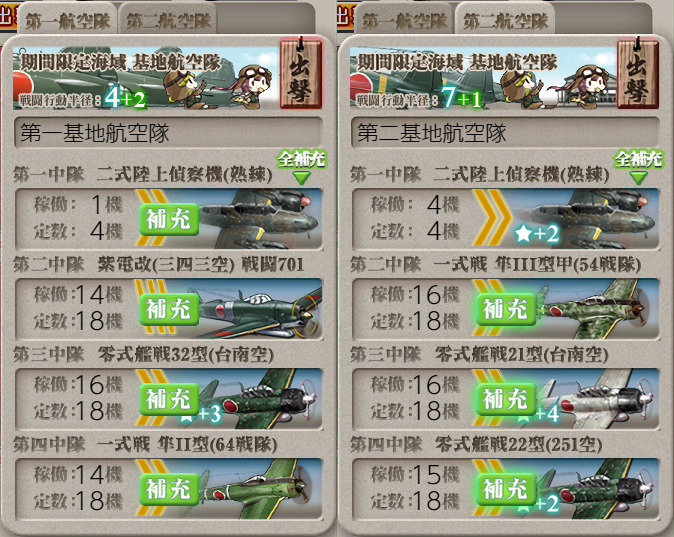674x537 pixels.
Task: Resupply the 二式陸上偵察機 squadron with 1 plane
Action: click(x=169, y=219)
